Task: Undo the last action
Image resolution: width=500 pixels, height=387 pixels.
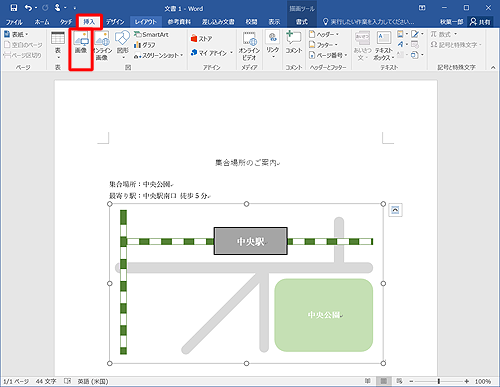Action: (28, 8)
